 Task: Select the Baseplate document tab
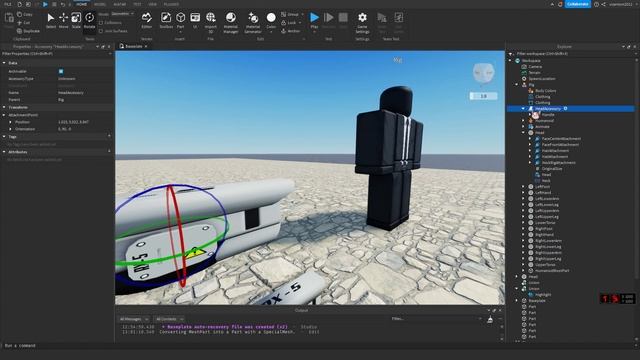pyautogui.click(x=134, y=47)
